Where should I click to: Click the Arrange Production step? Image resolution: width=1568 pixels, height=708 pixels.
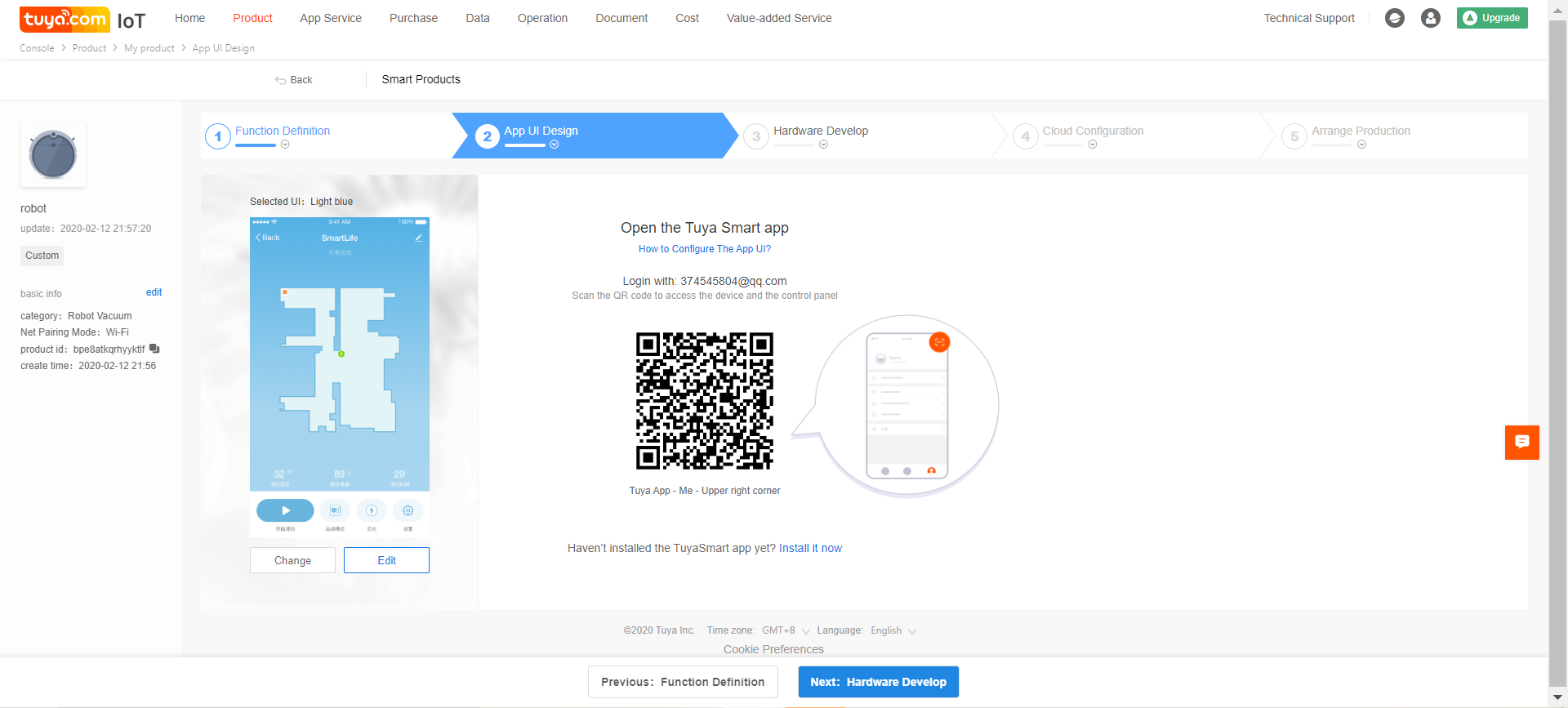tap(1361, 131)
